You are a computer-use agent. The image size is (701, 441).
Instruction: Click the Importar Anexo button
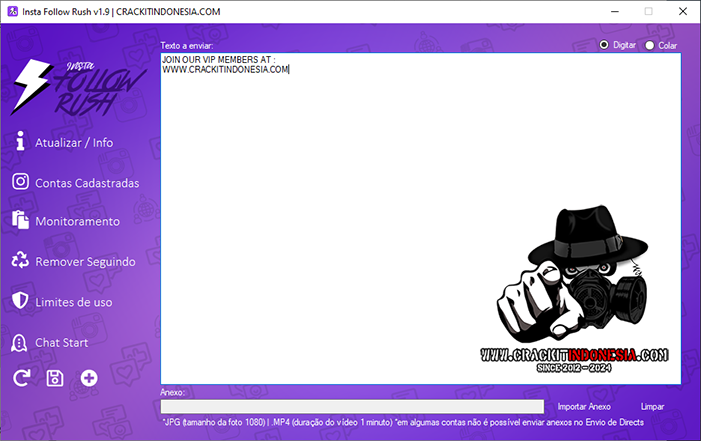pyautogui.click(x=584, y=407)
